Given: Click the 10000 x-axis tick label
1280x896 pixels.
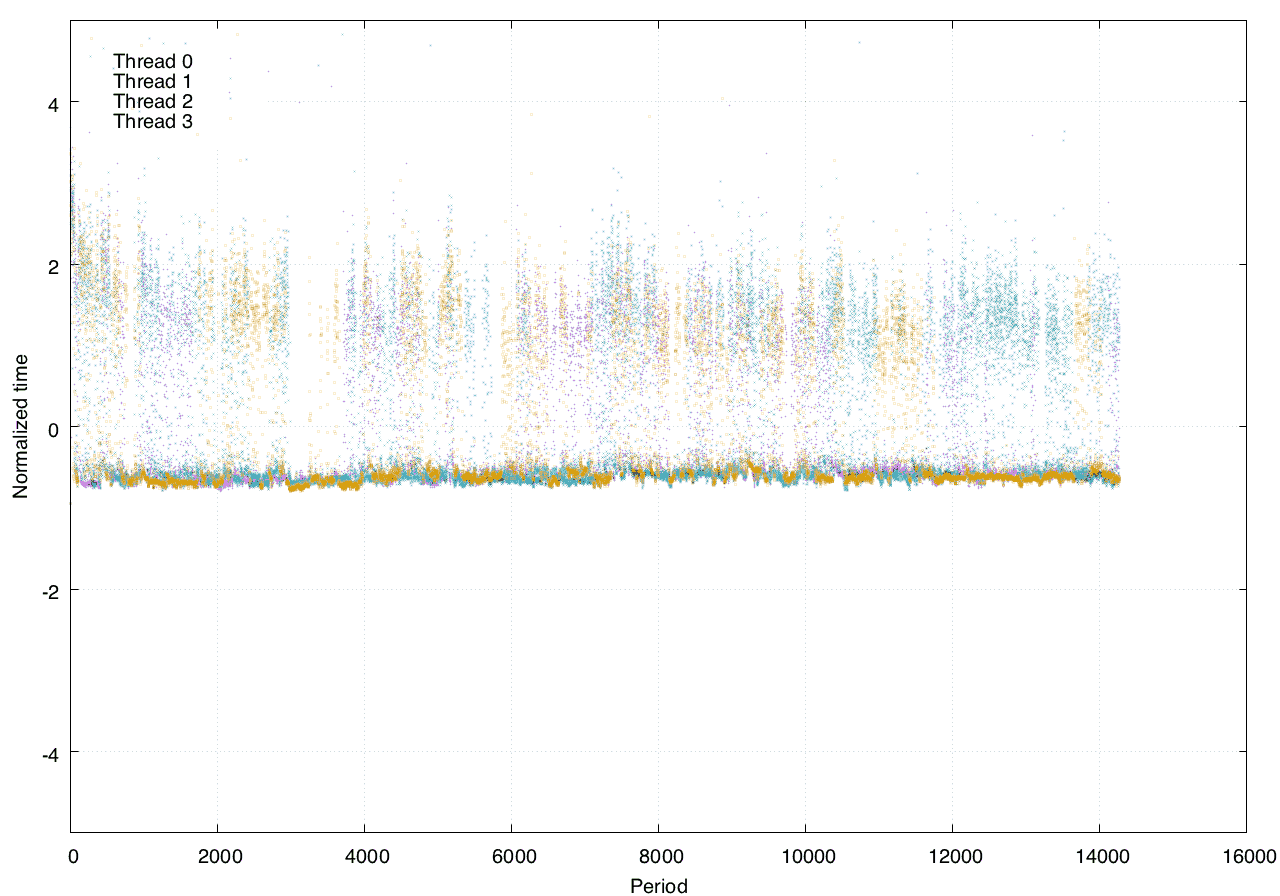Looking at the screenshot, I should [x=805, y=856].
